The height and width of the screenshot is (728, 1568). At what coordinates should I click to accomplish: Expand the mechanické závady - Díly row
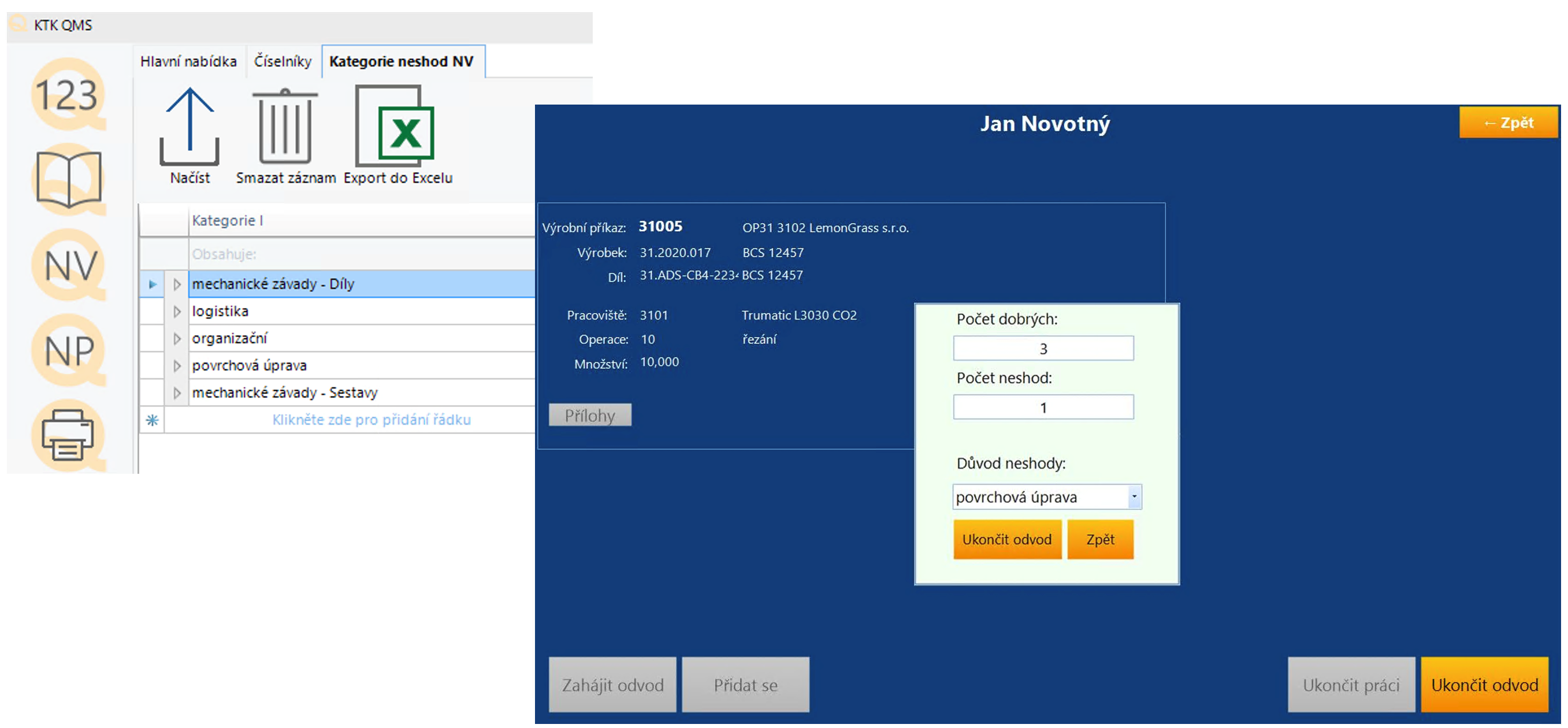[x=177, y=284]
